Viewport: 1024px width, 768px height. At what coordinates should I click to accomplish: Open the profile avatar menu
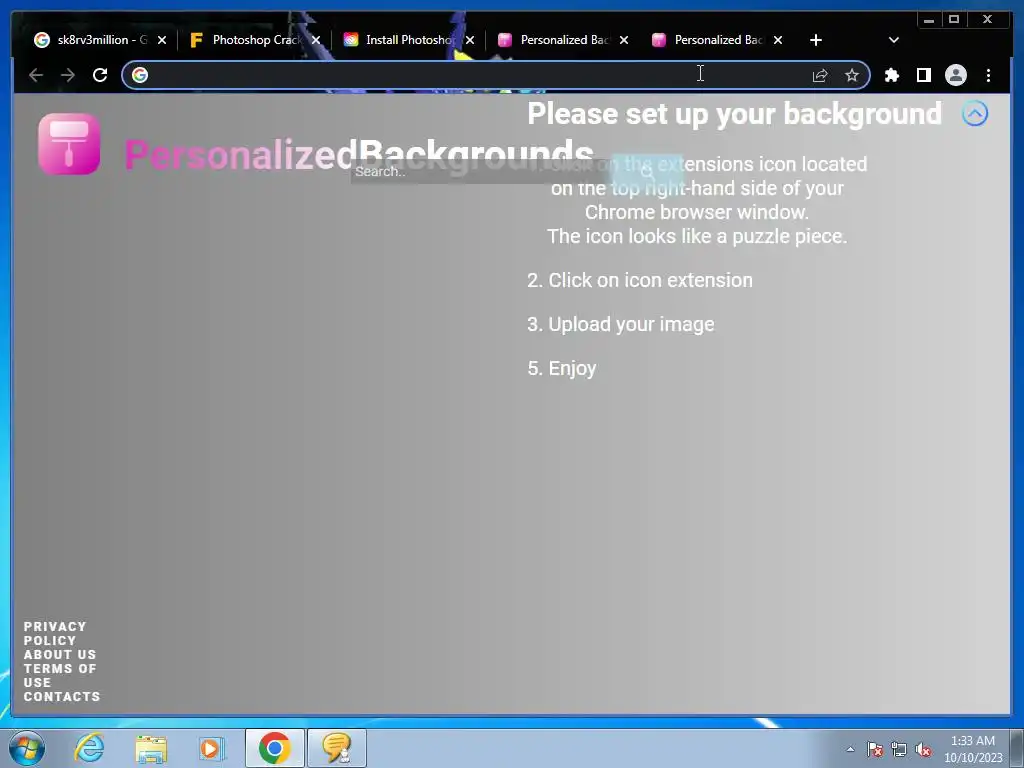[955, 75]
